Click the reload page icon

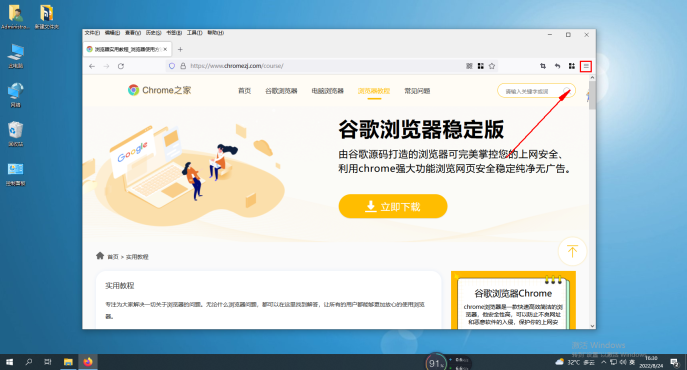click(x=121, y=66)
